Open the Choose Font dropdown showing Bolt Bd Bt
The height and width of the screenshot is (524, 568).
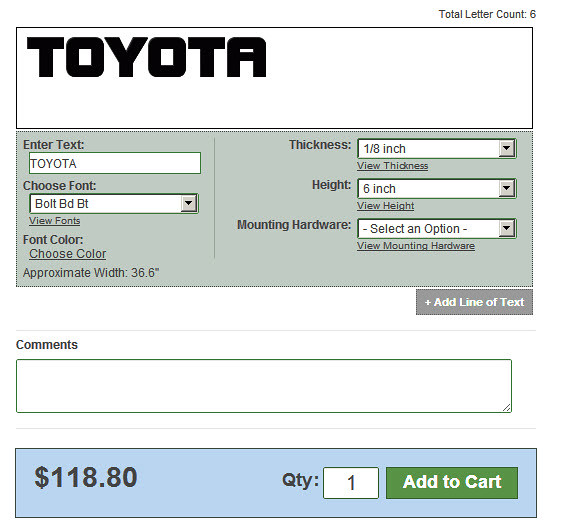coord(114,204)
